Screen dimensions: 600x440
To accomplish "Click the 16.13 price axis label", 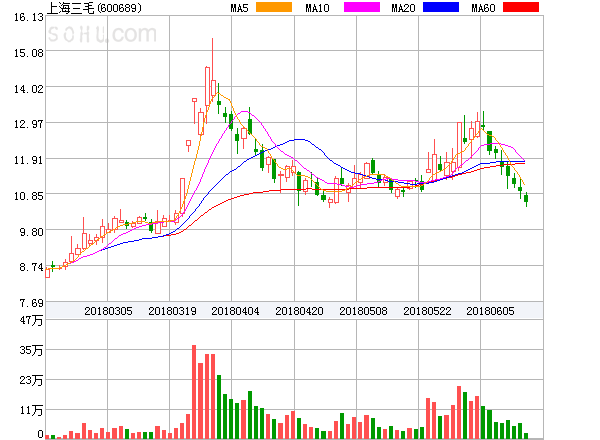I will point(29,17).
